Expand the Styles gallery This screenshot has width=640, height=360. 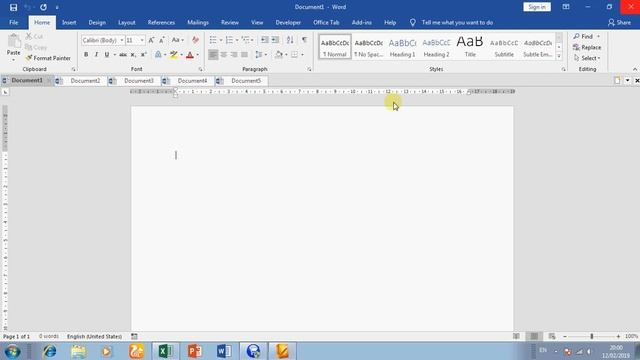pyautogui.click(x=559, y=57)
